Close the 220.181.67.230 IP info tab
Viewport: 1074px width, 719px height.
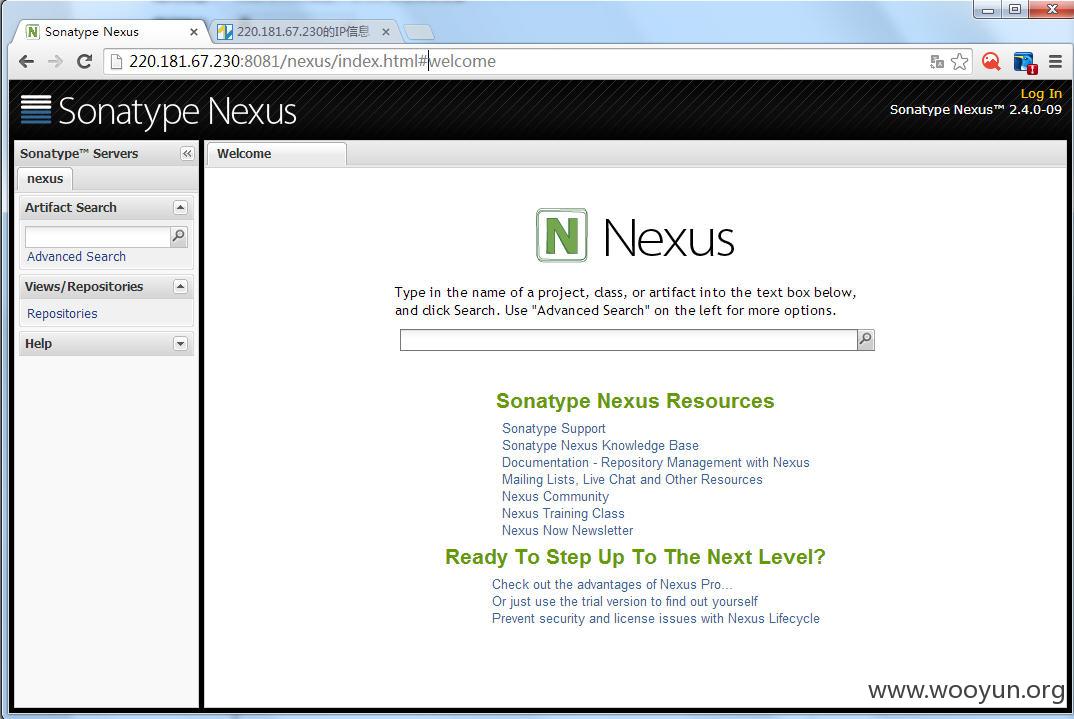point(386,31)
